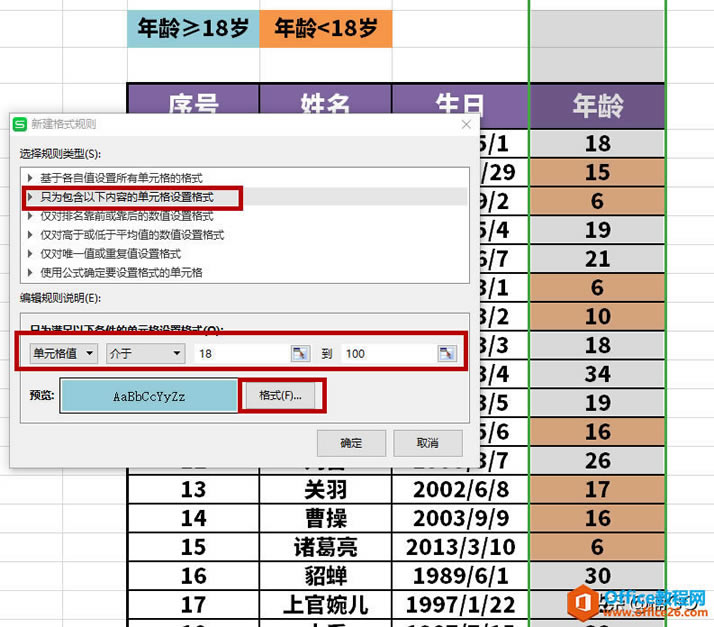Click the age cell showing 15
714x627 pixels.
tap(597, 173)
